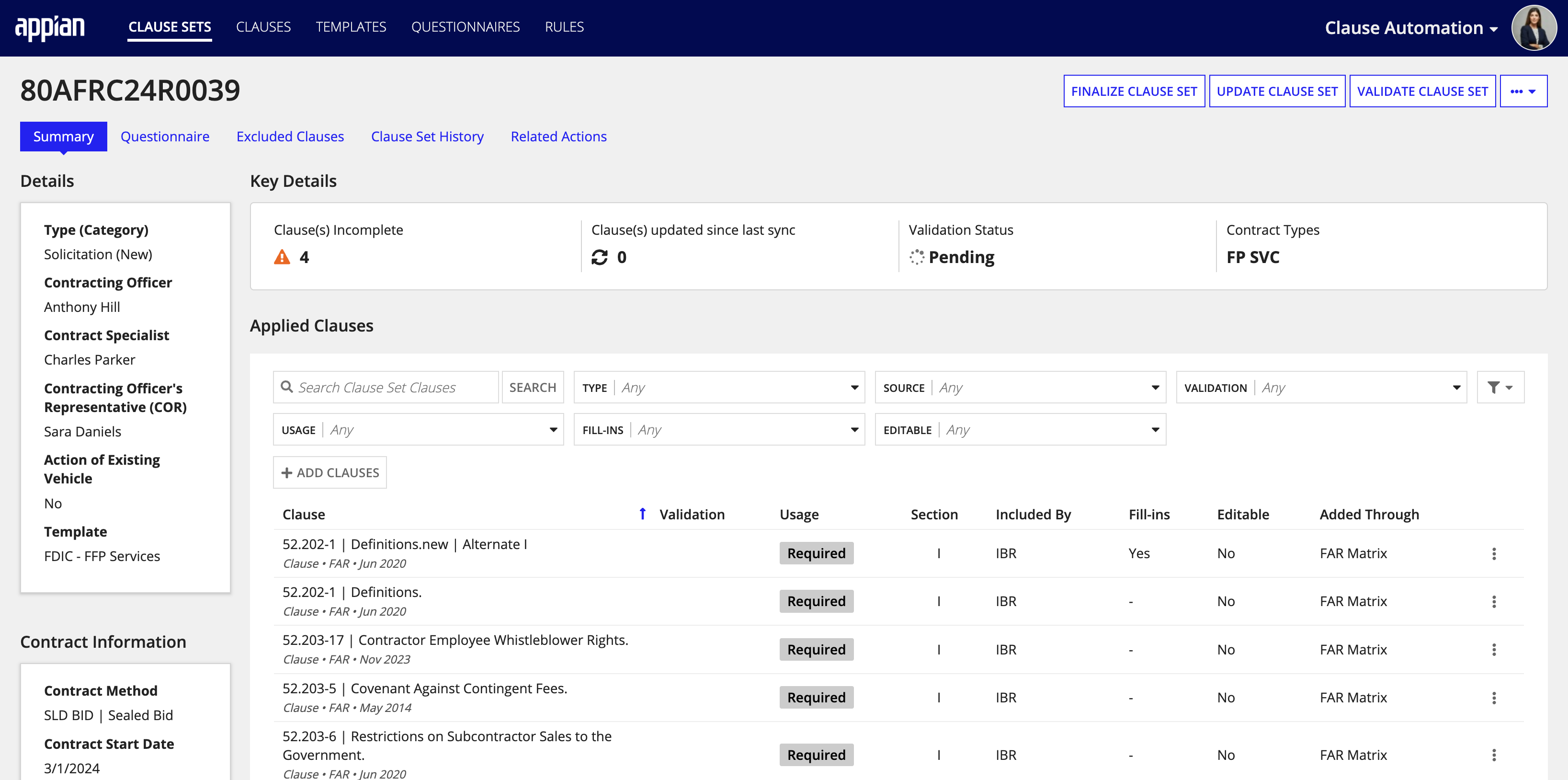This screenshot has height=780, width=1568.
Task: Click the search magnifier icon
Action: (x=287, y=387)
